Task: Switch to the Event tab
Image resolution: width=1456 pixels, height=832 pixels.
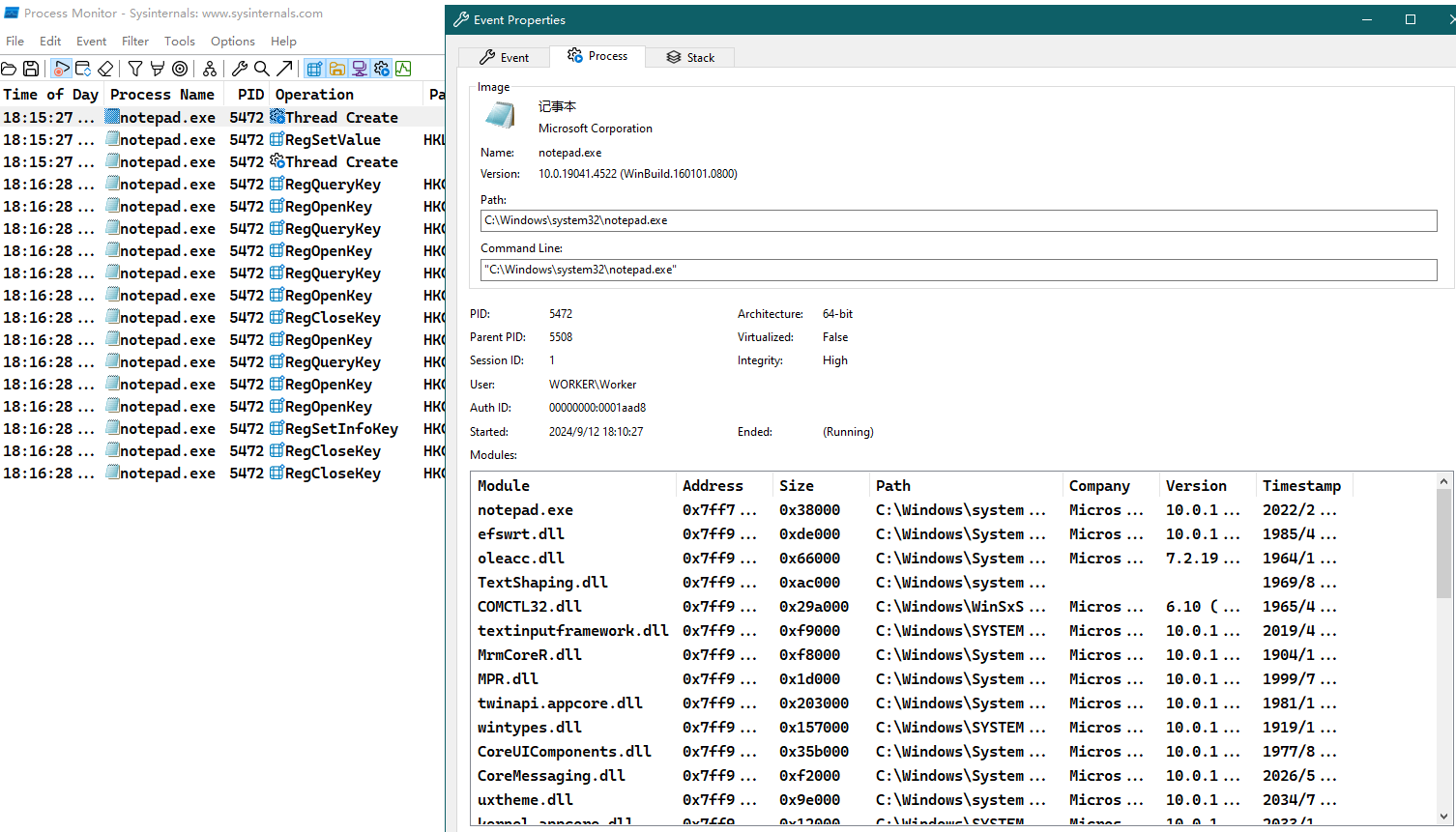Action: coord(504,58)
